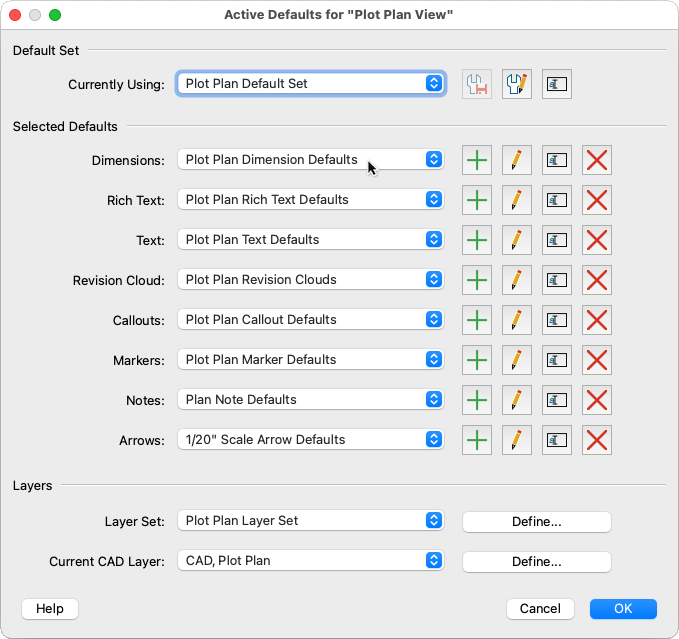Edit Revision Cloud default

(517, 280)
